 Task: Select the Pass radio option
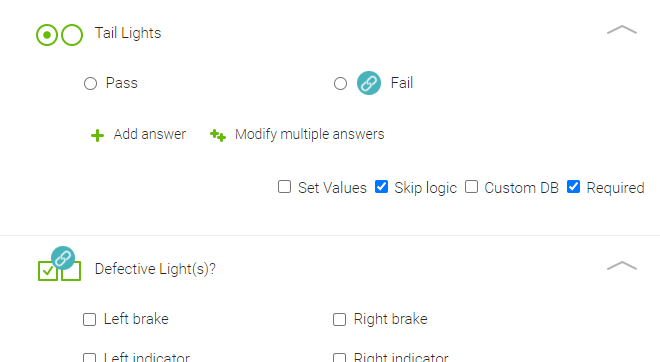coord(90,83)
